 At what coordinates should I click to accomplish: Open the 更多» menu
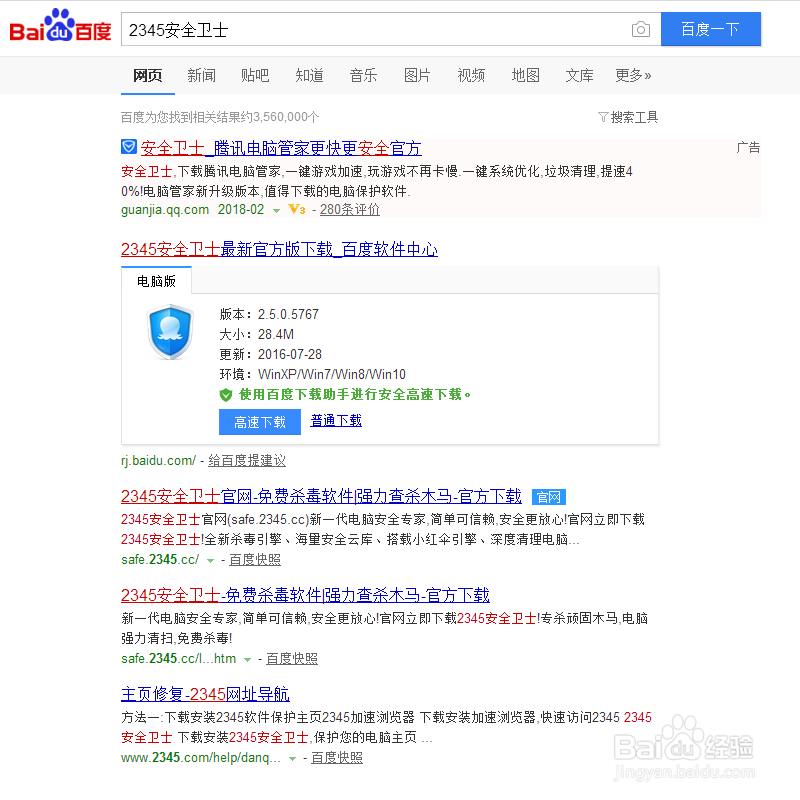tap(633, 76)
